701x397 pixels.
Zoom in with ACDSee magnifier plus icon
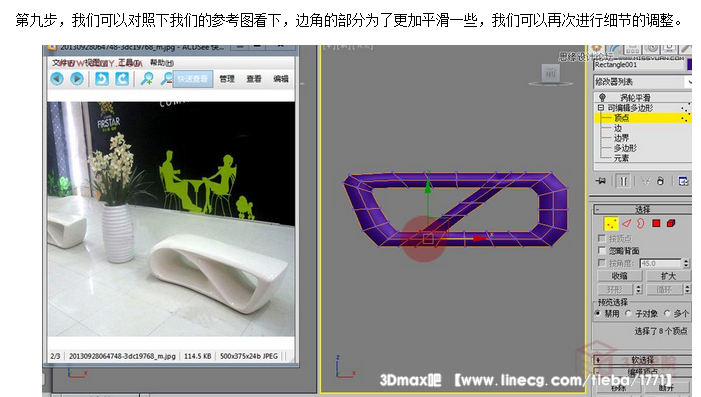[147, 79]
